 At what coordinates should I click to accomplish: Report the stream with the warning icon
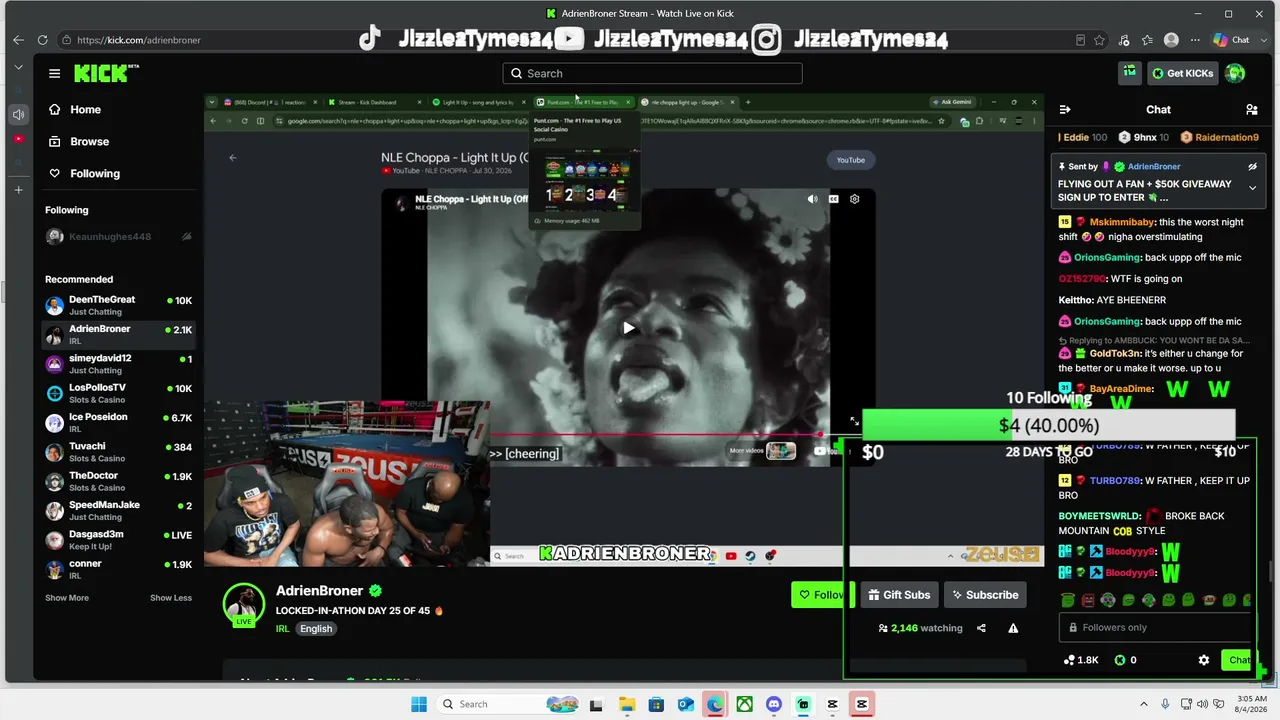(x=1013, y=628)
